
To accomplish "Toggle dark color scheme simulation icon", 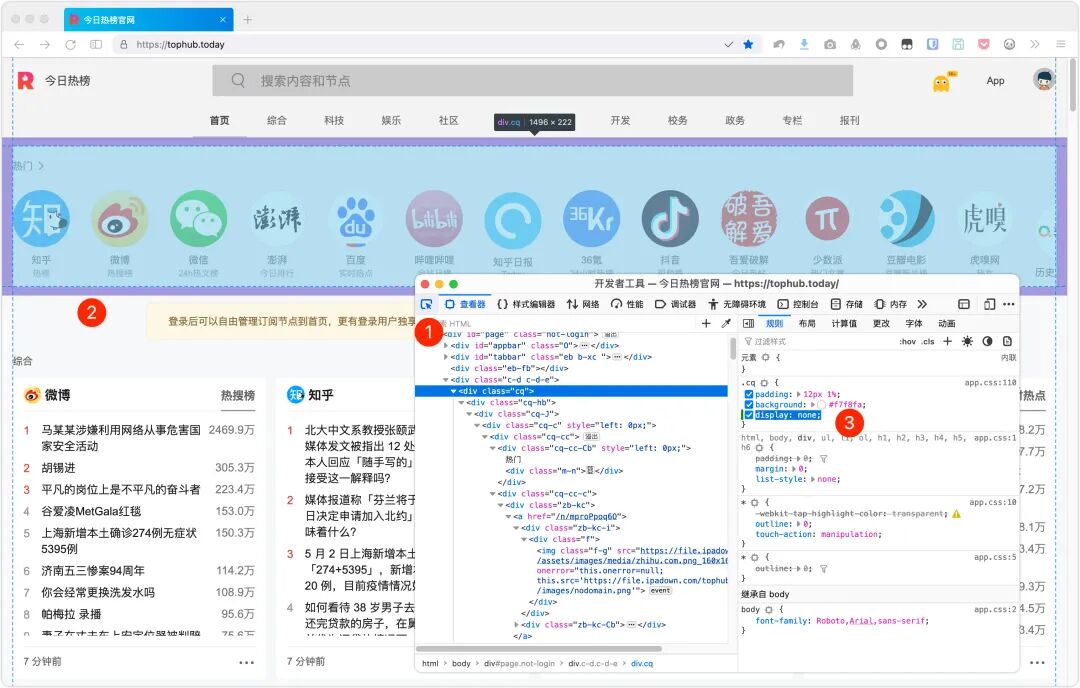I will [988, 341].
